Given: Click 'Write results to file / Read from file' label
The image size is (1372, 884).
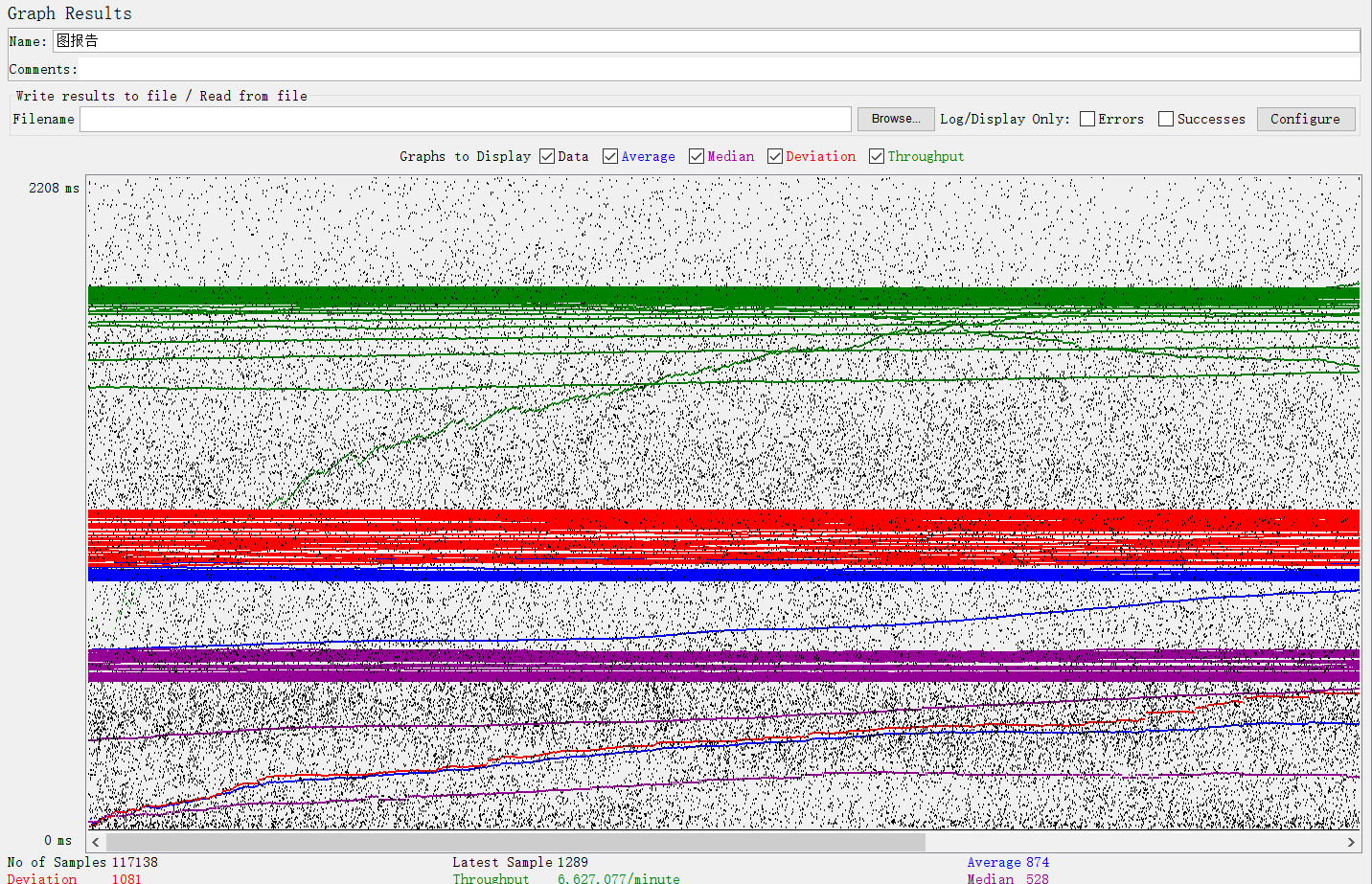Looking at the screenshot, I should [x=161, y=96].
